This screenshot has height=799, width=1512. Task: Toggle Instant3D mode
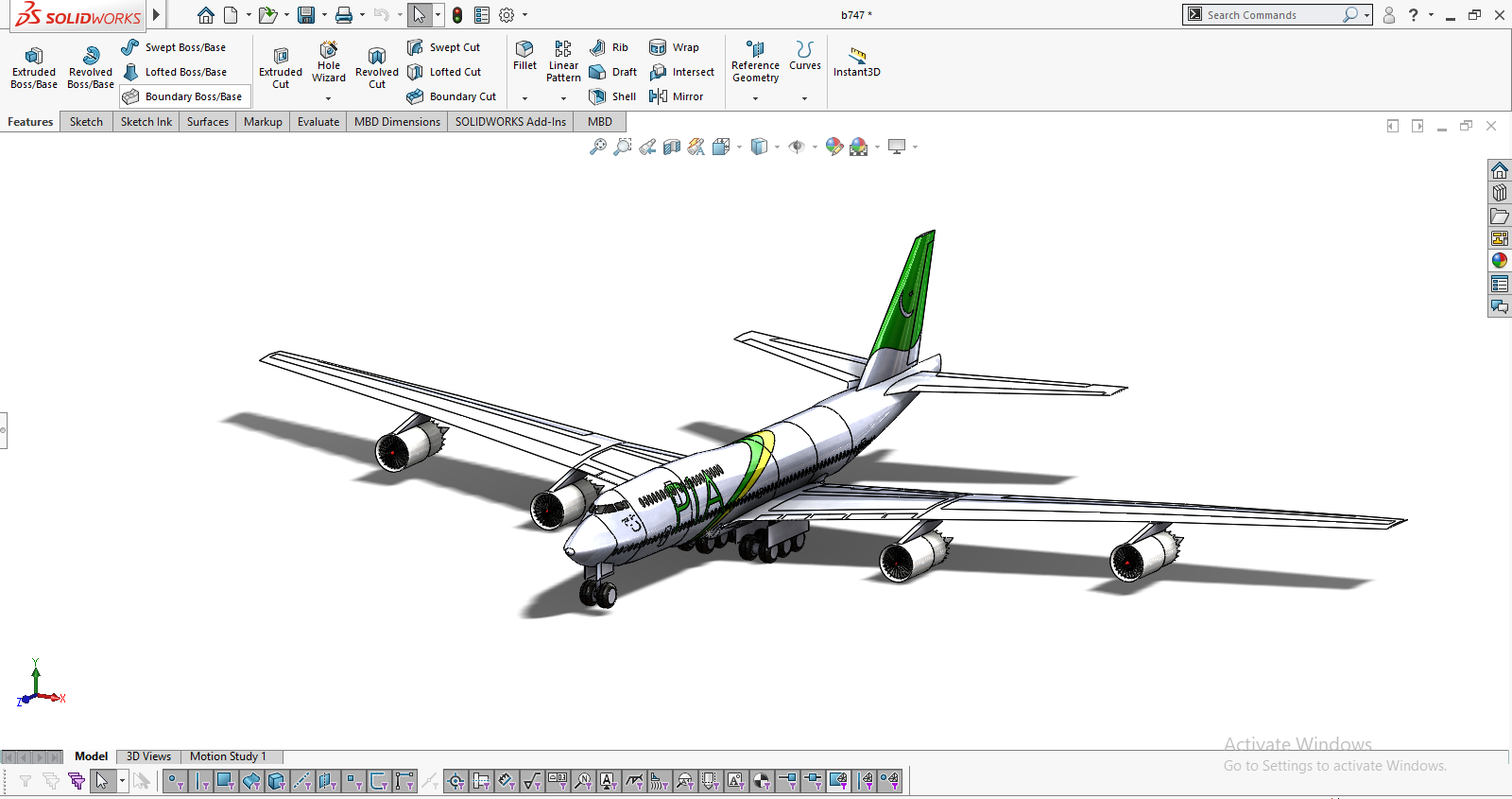pos(856,62)
